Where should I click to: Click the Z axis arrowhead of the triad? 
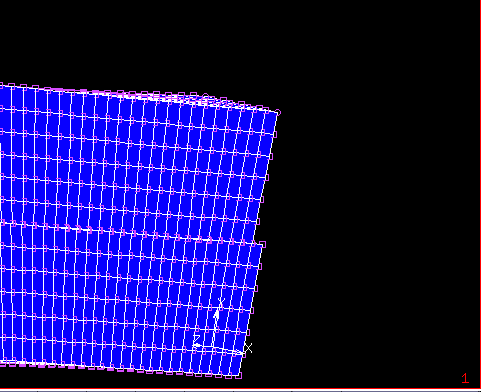pyautogui.click(x=198, y=345)
